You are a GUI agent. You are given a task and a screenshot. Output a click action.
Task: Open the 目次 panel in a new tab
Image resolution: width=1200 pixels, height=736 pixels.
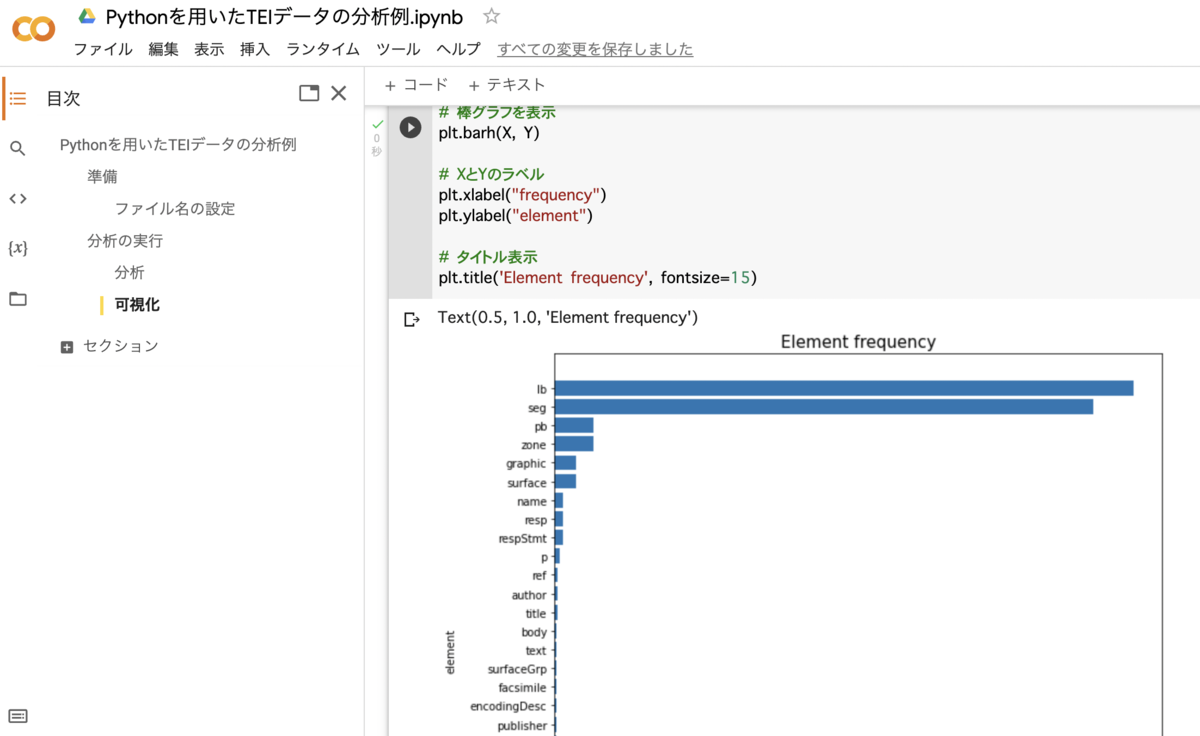(308, 92)
